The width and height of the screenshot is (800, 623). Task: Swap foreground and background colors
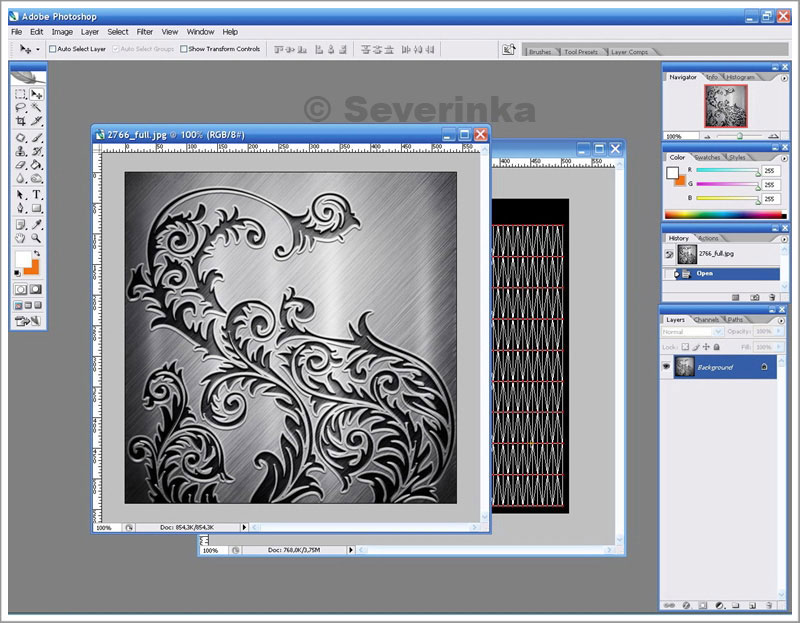click(x=36, y=254)
